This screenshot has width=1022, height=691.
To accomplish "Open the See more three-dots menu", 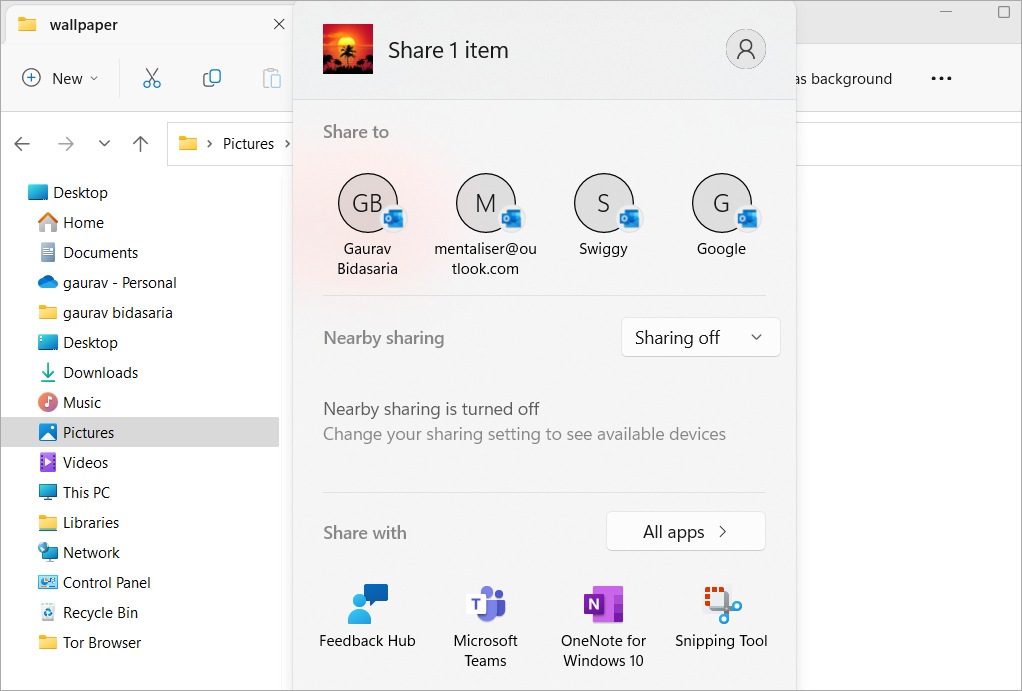I will pos(941,78).
